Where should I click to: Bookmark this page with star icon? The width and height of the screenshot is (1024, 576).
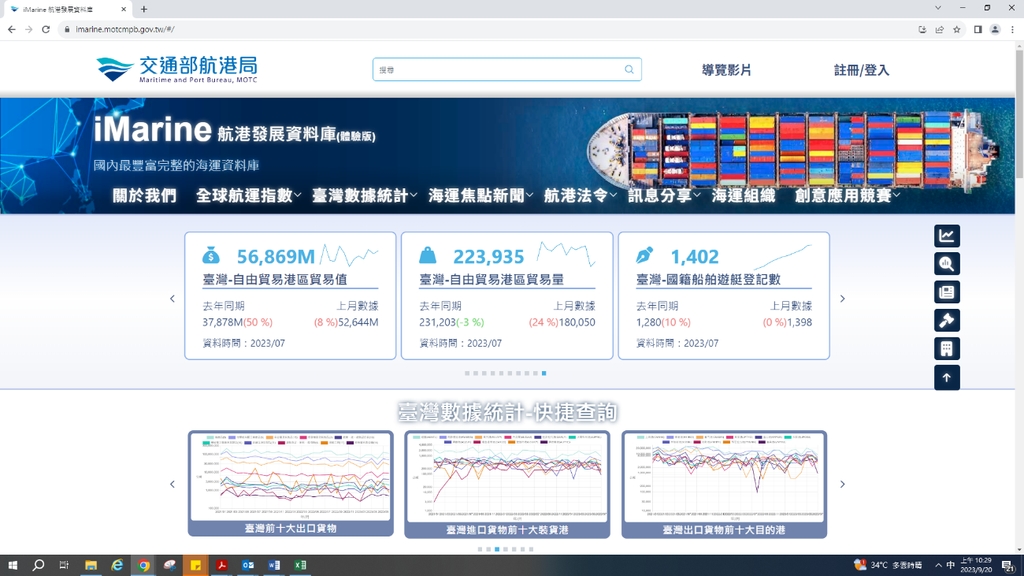[x=957, y=29]
